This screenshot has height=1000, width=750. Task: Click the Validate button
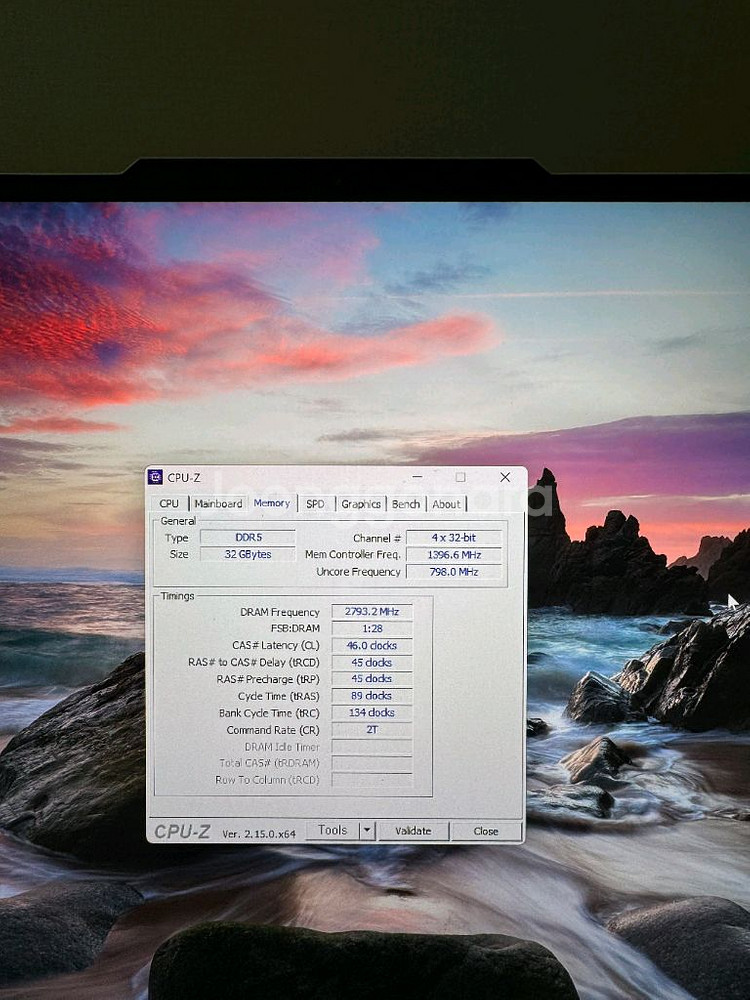[413, 830]
